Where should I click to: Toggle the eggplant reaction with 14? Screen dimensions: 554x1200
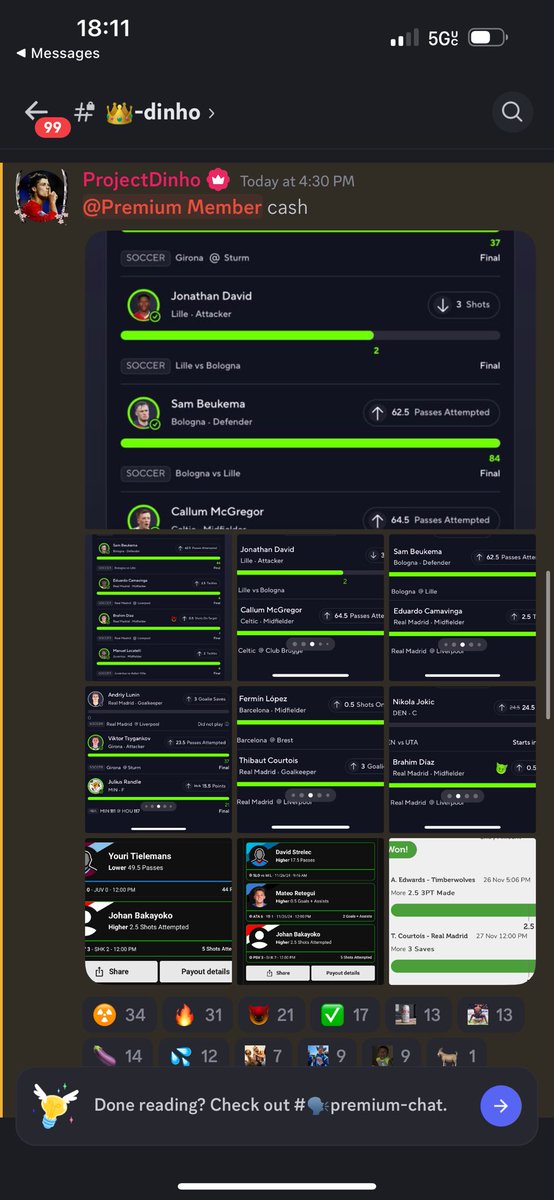pyautogui.click(x=118, y=1055)
